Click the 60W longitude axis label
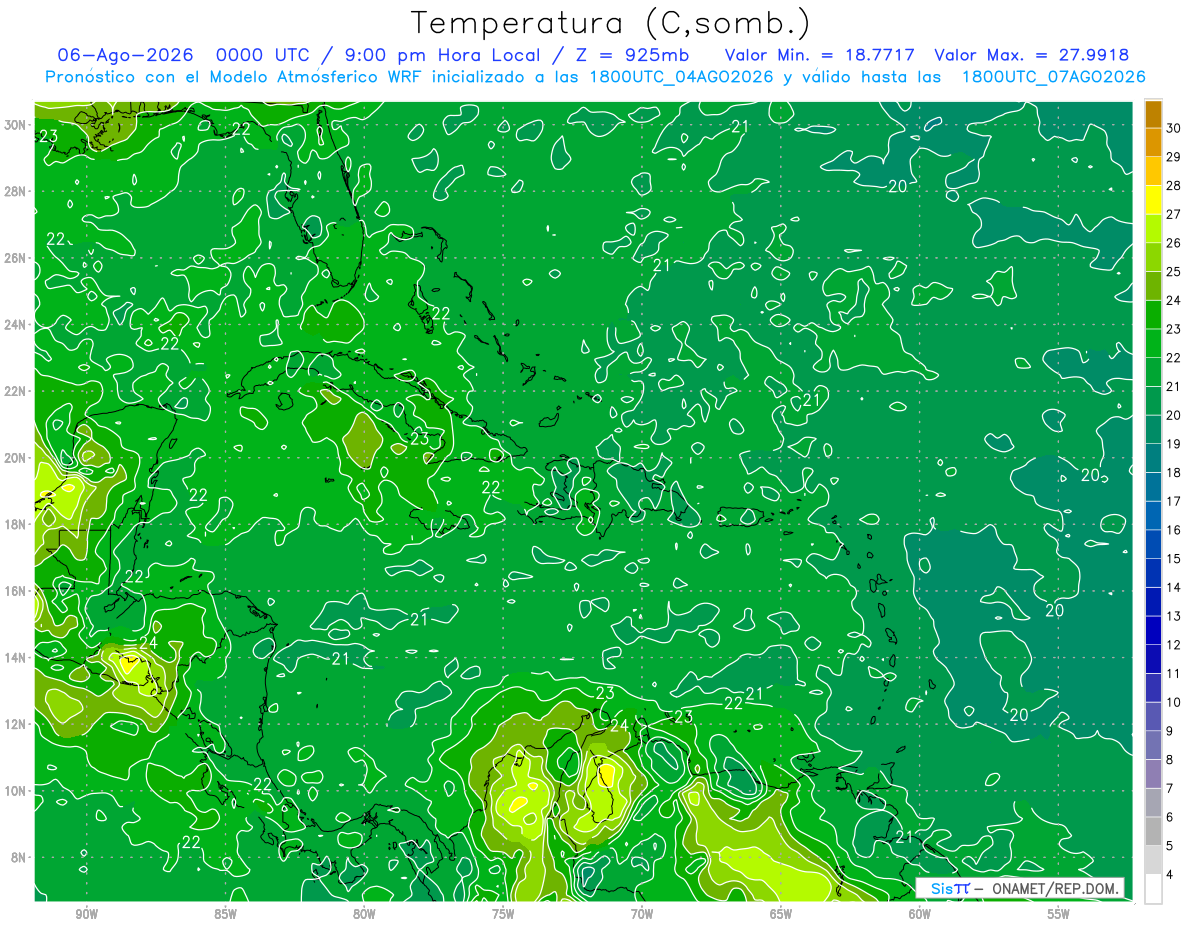Image resolution: width=1200 pixels, height=927 pixels. pyautogui.click(x=920, y=914)
